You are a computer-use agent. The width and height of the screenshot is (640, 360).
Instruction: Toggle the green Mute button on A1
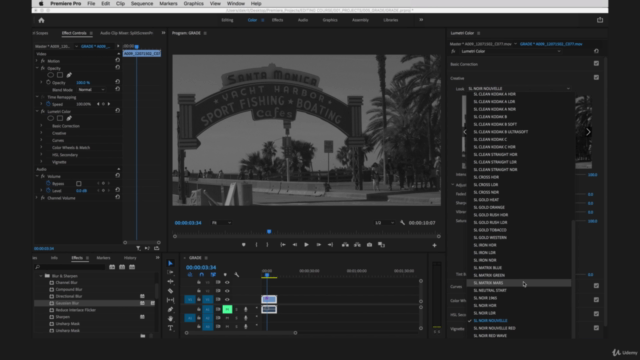(227, 309)
